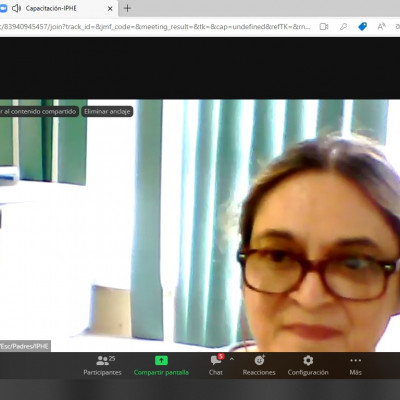Close the Capacitación-IPHE tab
This screenshot has height=400, width=400.
click(110, 9)
